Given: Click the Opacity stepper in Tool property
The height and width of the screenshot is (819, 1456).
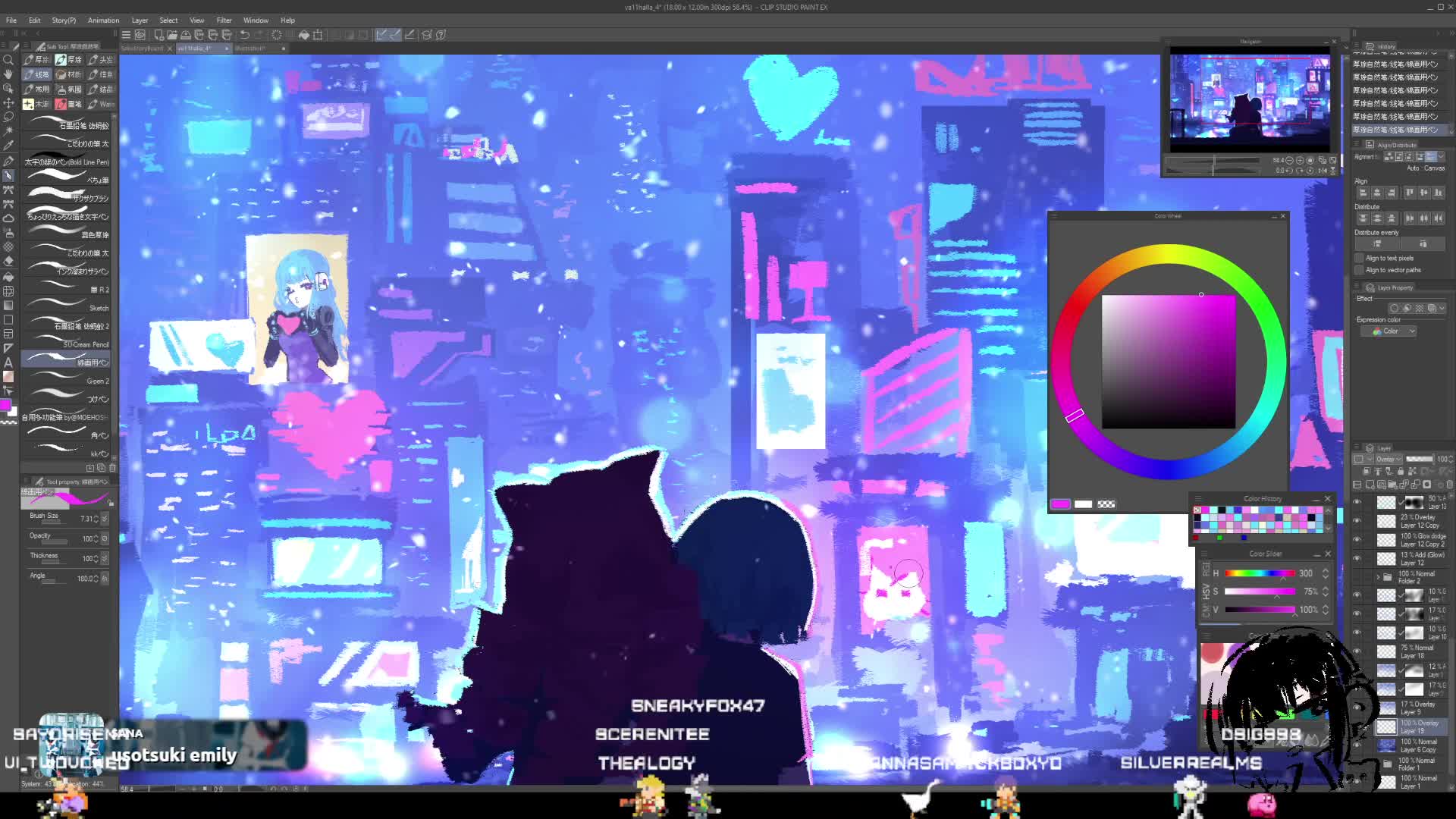Looking at the screenshot, I should (x=96, y=538).
